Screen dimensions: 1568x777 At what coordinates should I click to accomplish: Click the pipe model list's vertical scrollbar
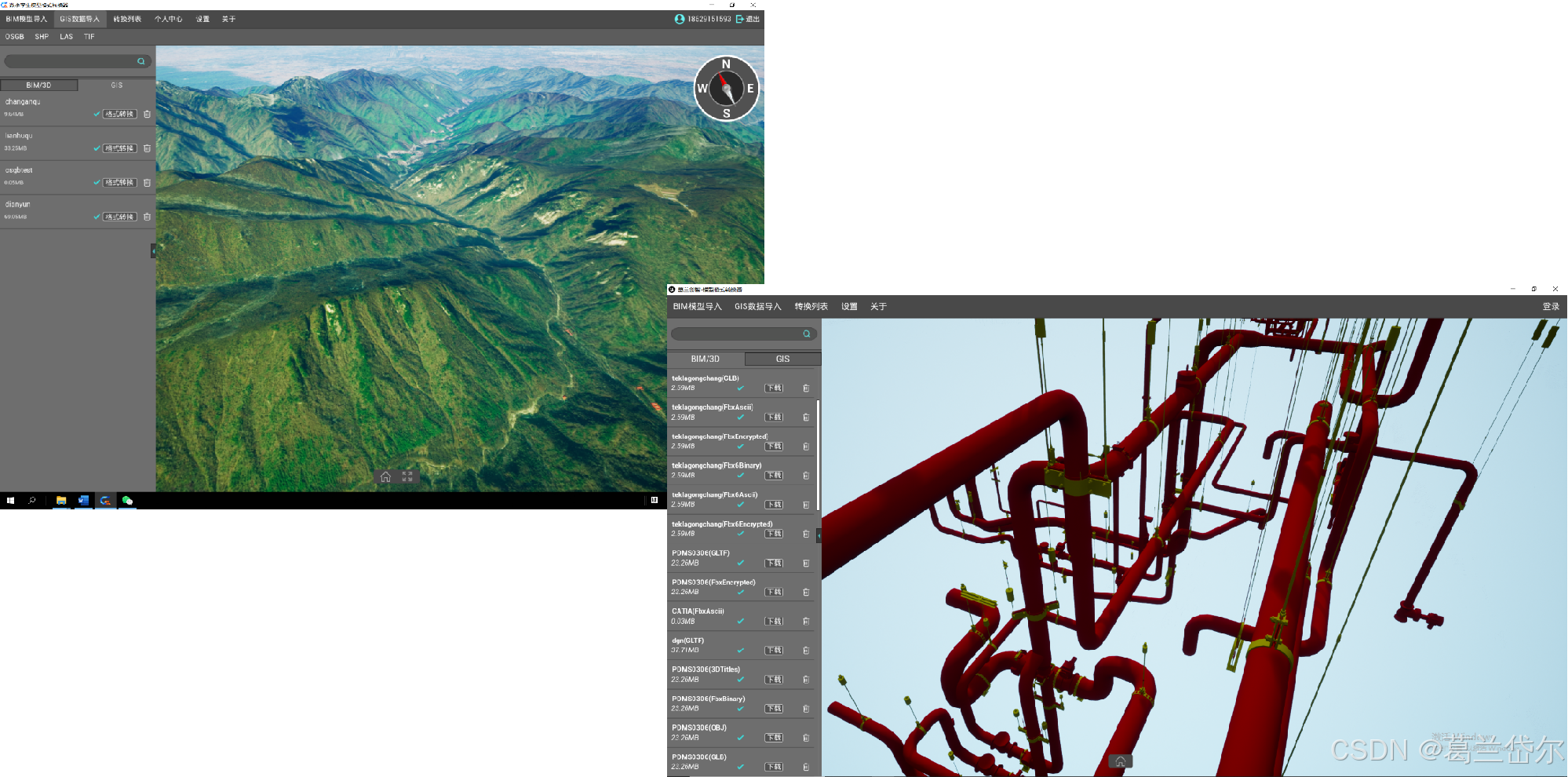coord(818,455)
